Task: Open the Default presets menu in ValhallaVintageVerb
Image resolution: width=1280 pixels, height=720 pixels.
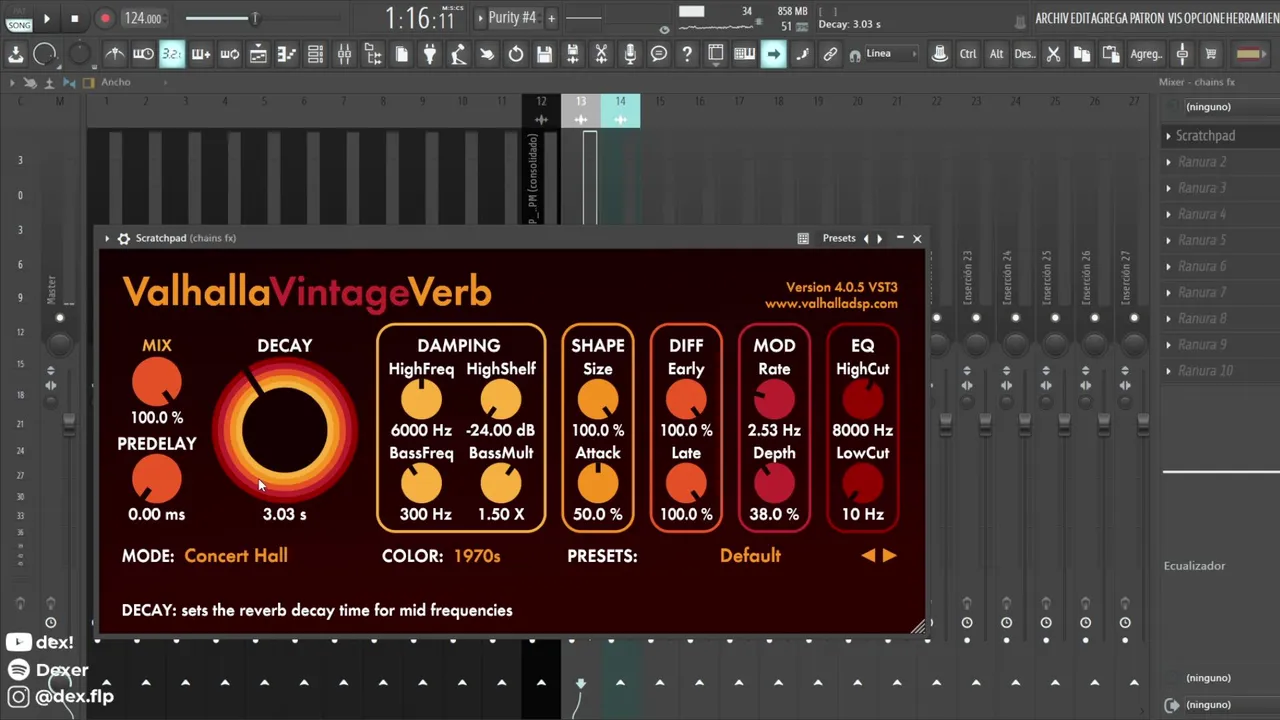Action: click(750, 556)
